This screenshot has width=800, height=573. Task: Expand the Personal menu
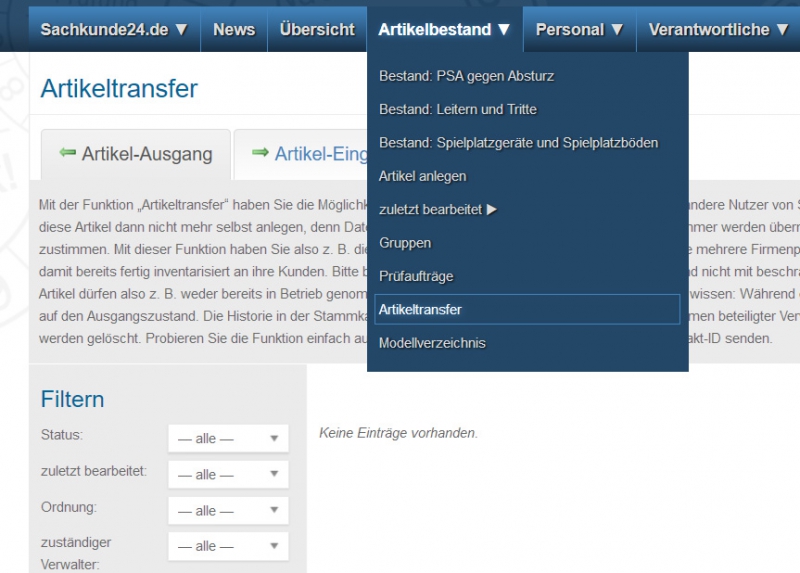tap(579, 30)
